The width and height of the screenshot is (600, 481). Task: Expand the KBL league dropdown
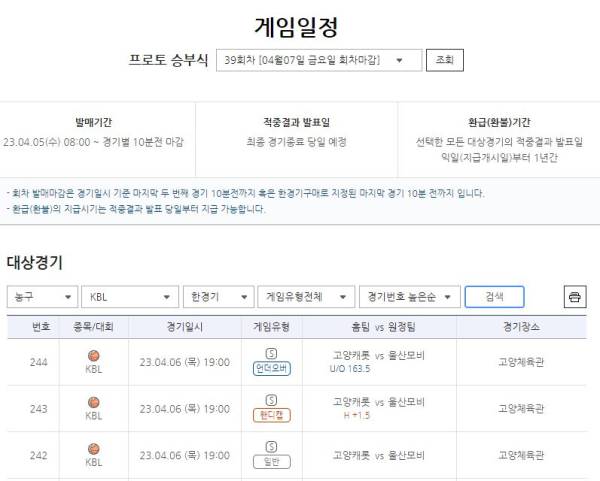click(130, 297)
